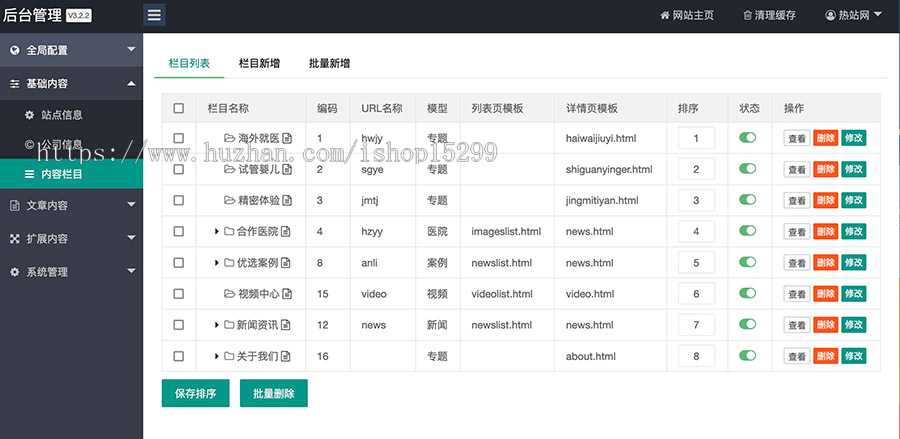Click the 排序 field for 关于我们
This screenshot has width=900, height=439.
click(x=696, y=356)
